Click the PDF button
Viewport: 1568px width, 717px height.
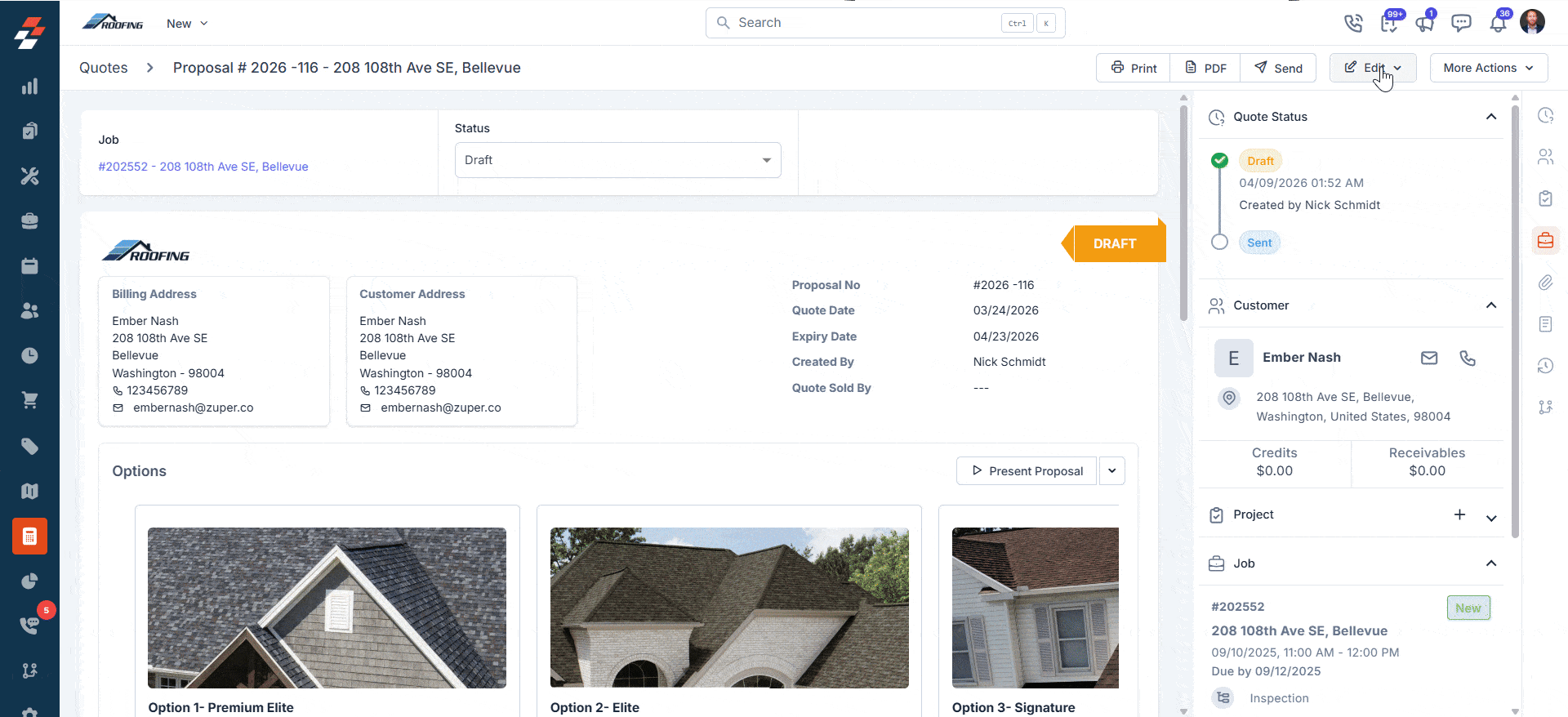click(1205, 68)
